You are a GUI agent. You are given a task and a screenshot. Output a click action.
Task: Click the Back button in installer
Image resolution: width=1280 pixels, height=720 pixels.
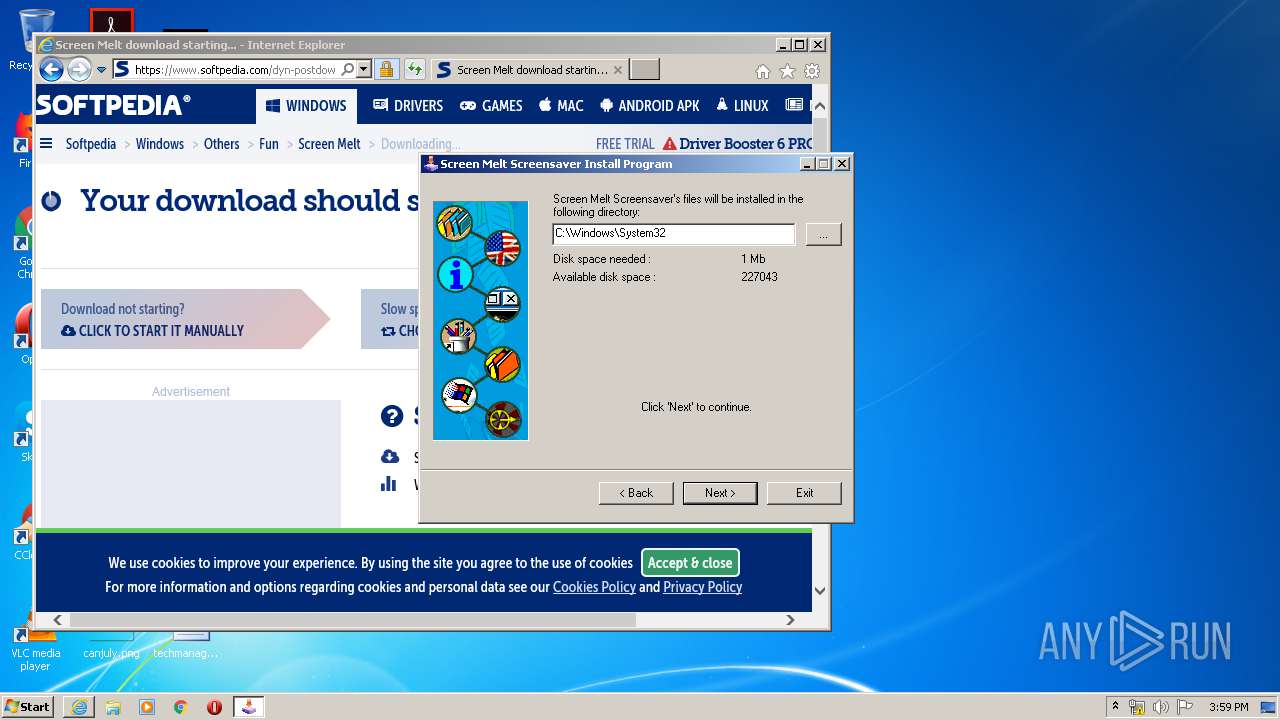[x=636, y=493]
